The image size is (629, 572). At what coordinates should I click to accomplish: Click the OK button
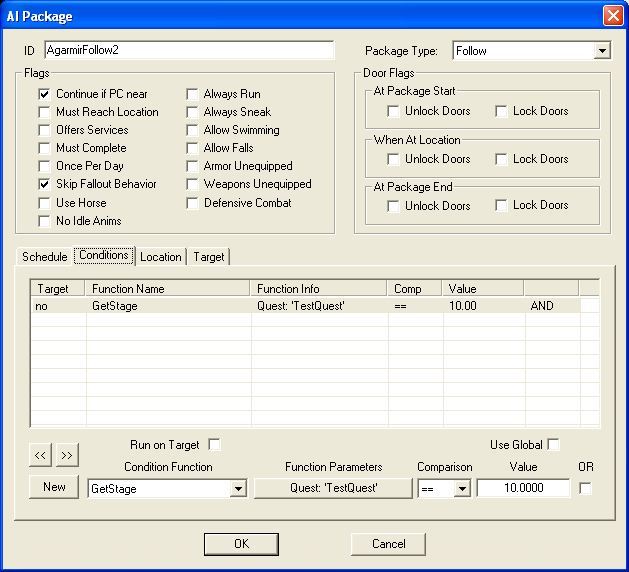point(241,544)
